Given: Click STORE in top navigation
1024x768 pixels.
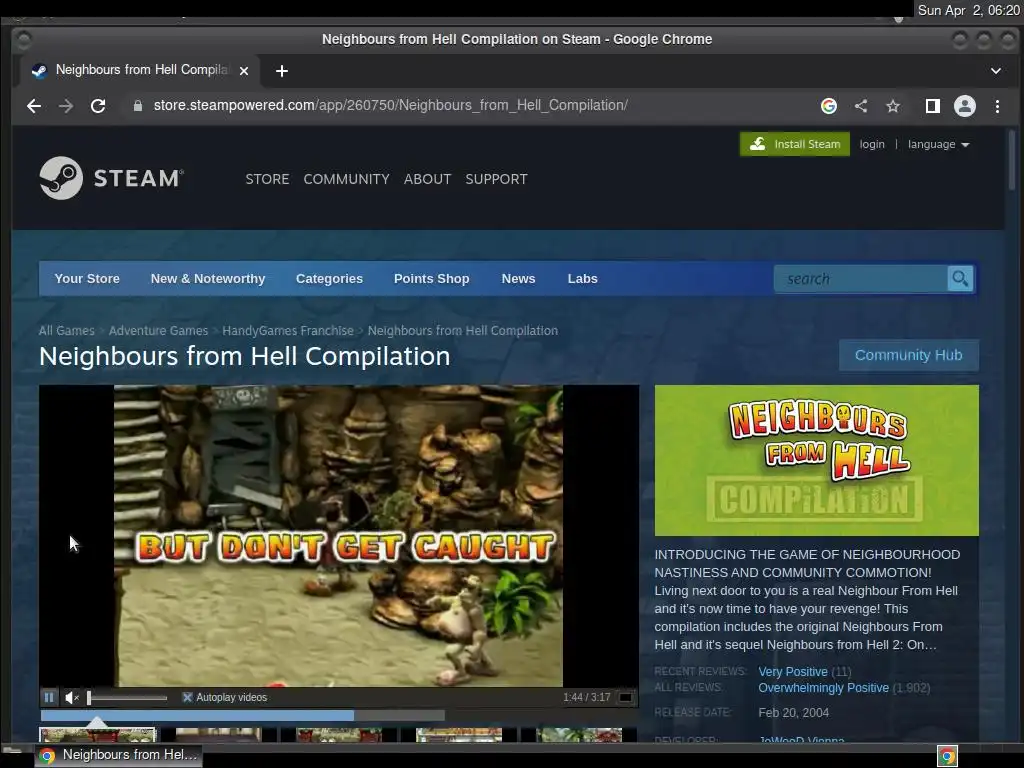Looking at the screenshot, I should 267,179.
